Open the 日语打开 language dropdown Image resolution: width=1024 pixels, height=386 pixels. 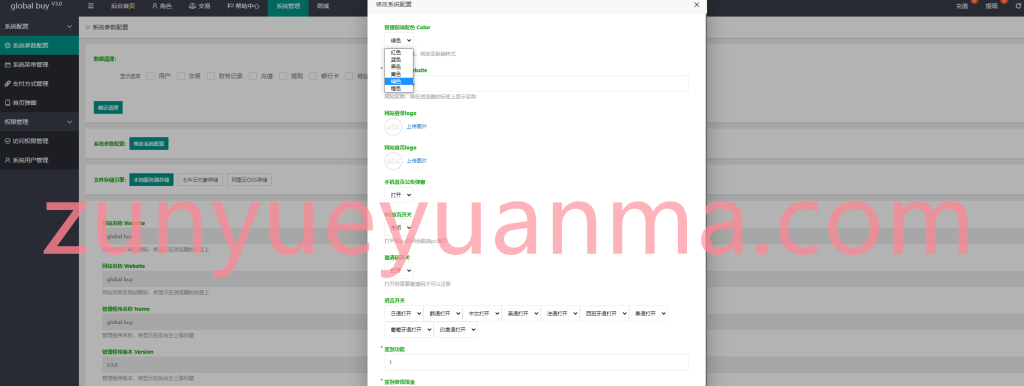pyautogui.click(x=404, y=314)
